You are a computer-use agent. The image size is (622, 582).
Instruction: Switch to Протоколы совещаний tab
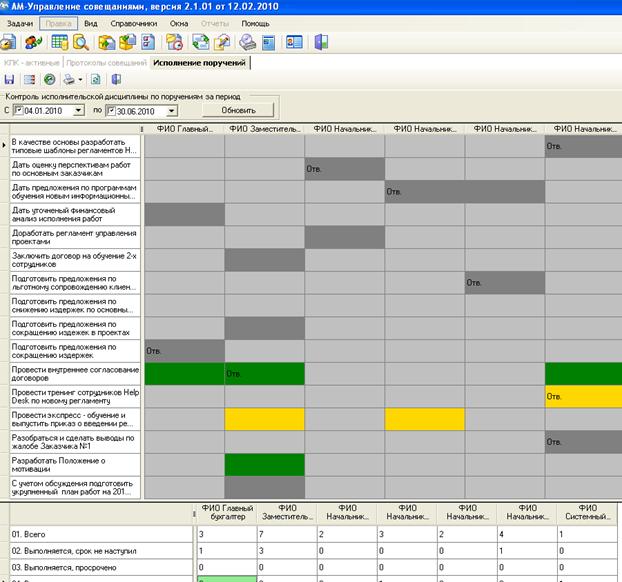[105, 62]
